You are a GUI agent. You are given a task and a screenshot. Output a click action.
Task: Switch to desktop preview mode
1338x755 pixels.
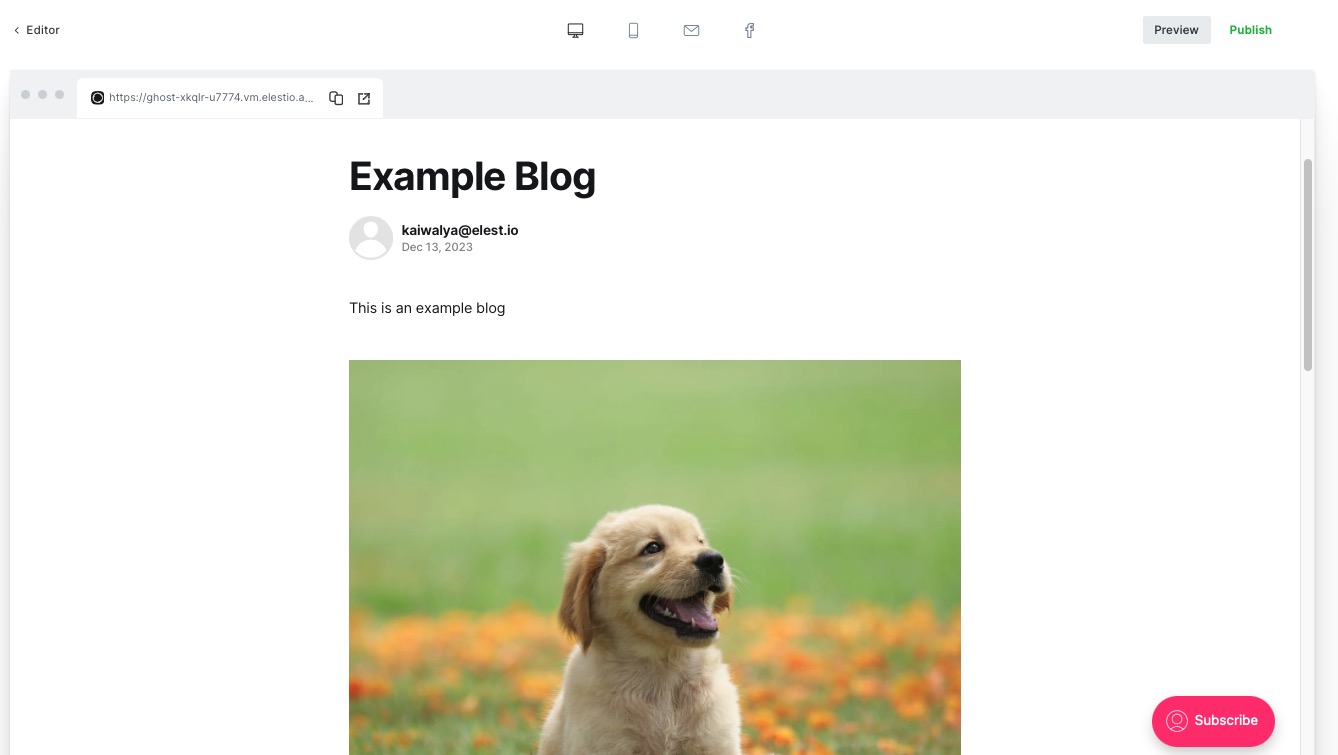[x=575, y=30]
